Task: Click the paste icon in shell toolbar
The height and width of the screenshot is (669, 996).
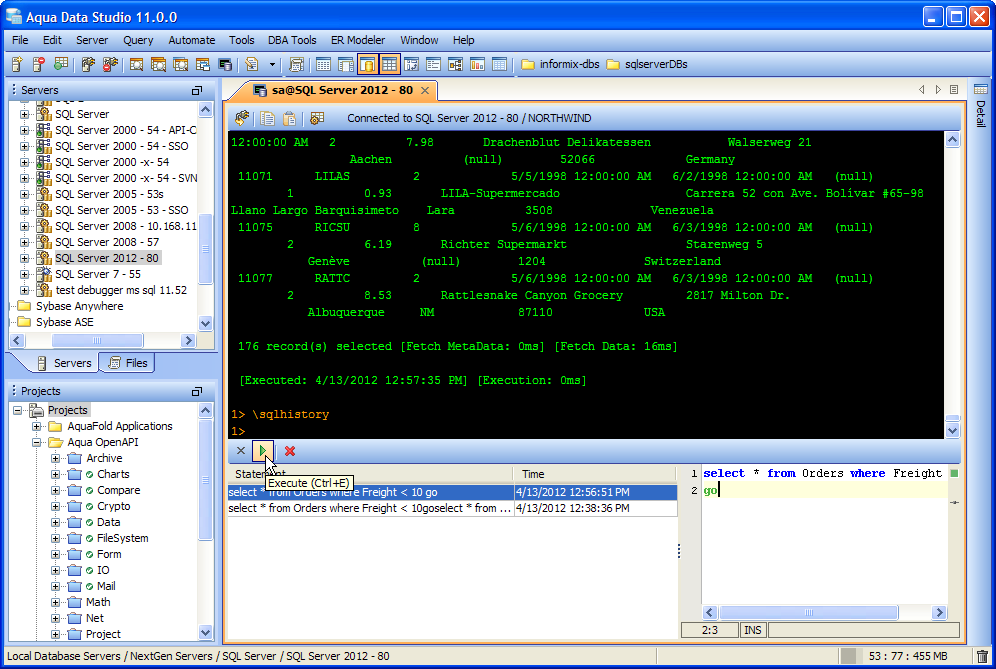Action: [x=289, y=118]
